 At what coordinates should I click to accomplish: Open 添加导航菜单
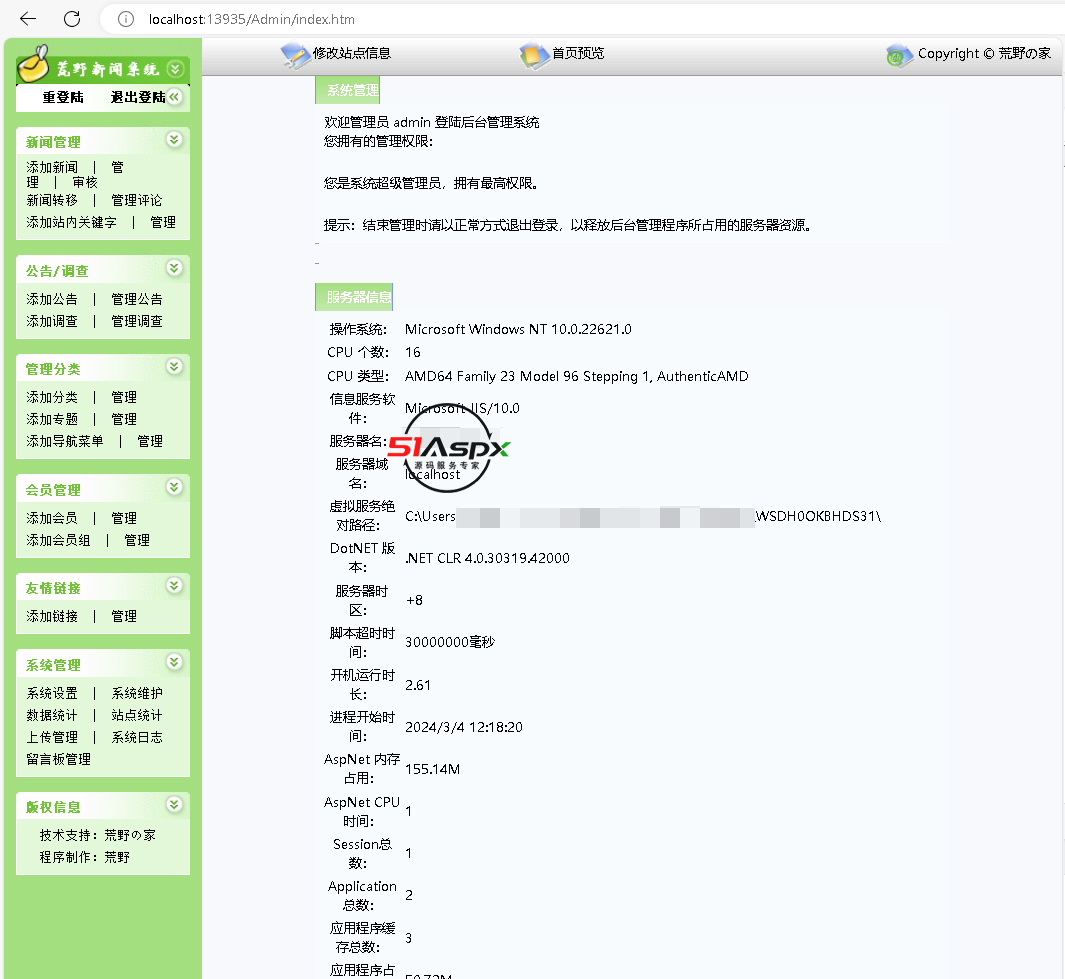65,441
